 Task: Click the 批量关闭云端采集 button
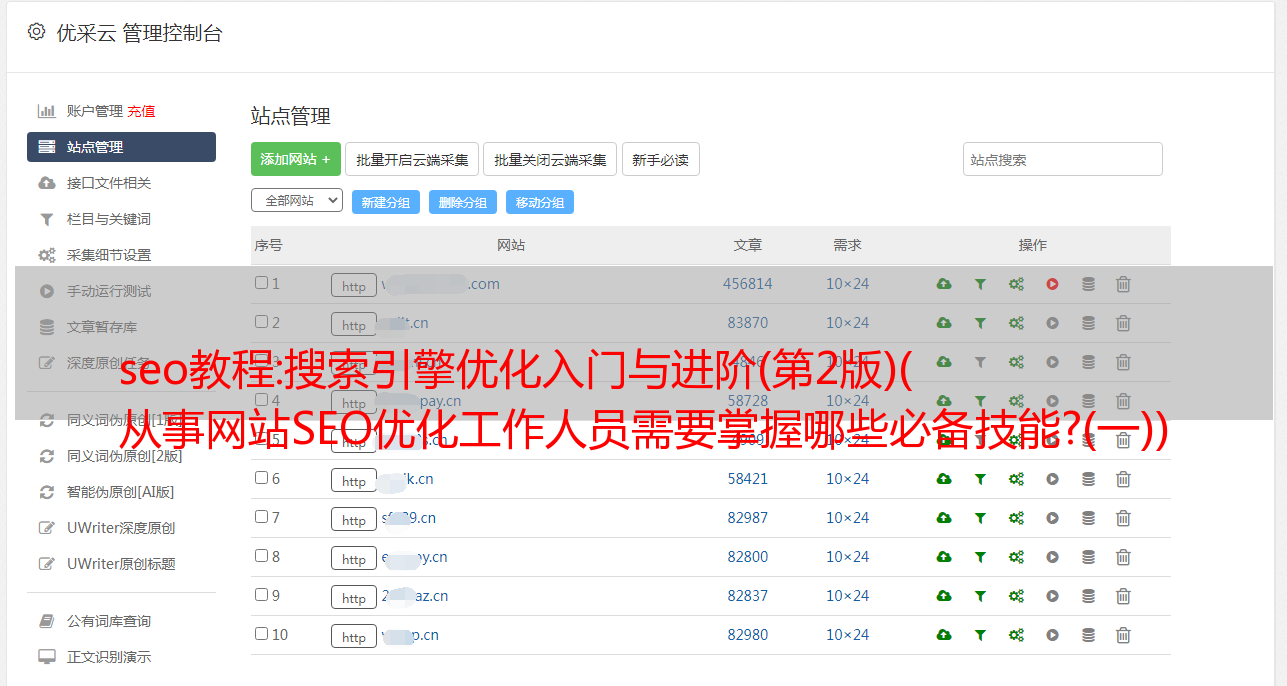pyautogui.click(x=550, y=159)
